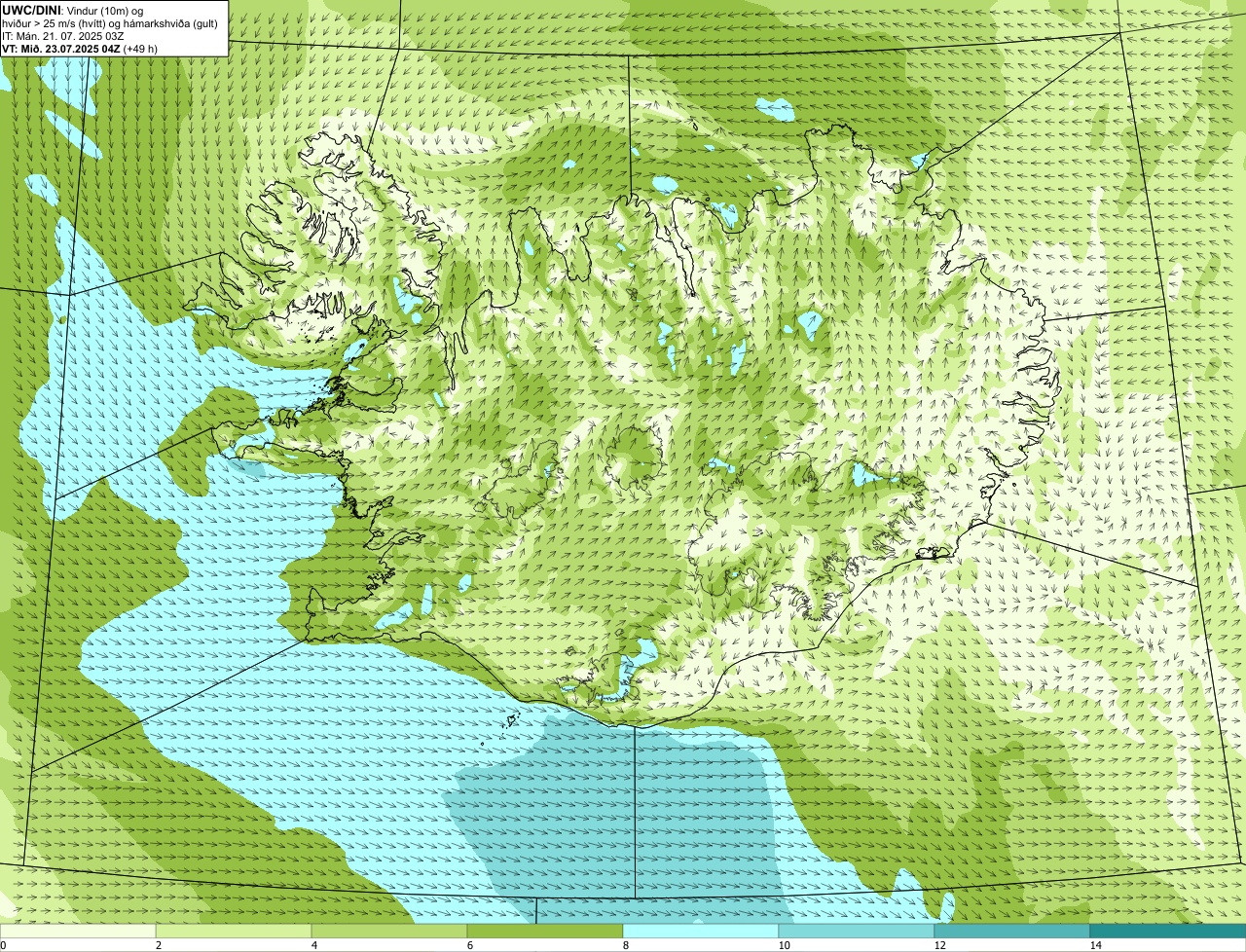Click the 0–2 m/s palest legend swatch

click(x=78, y=931)
